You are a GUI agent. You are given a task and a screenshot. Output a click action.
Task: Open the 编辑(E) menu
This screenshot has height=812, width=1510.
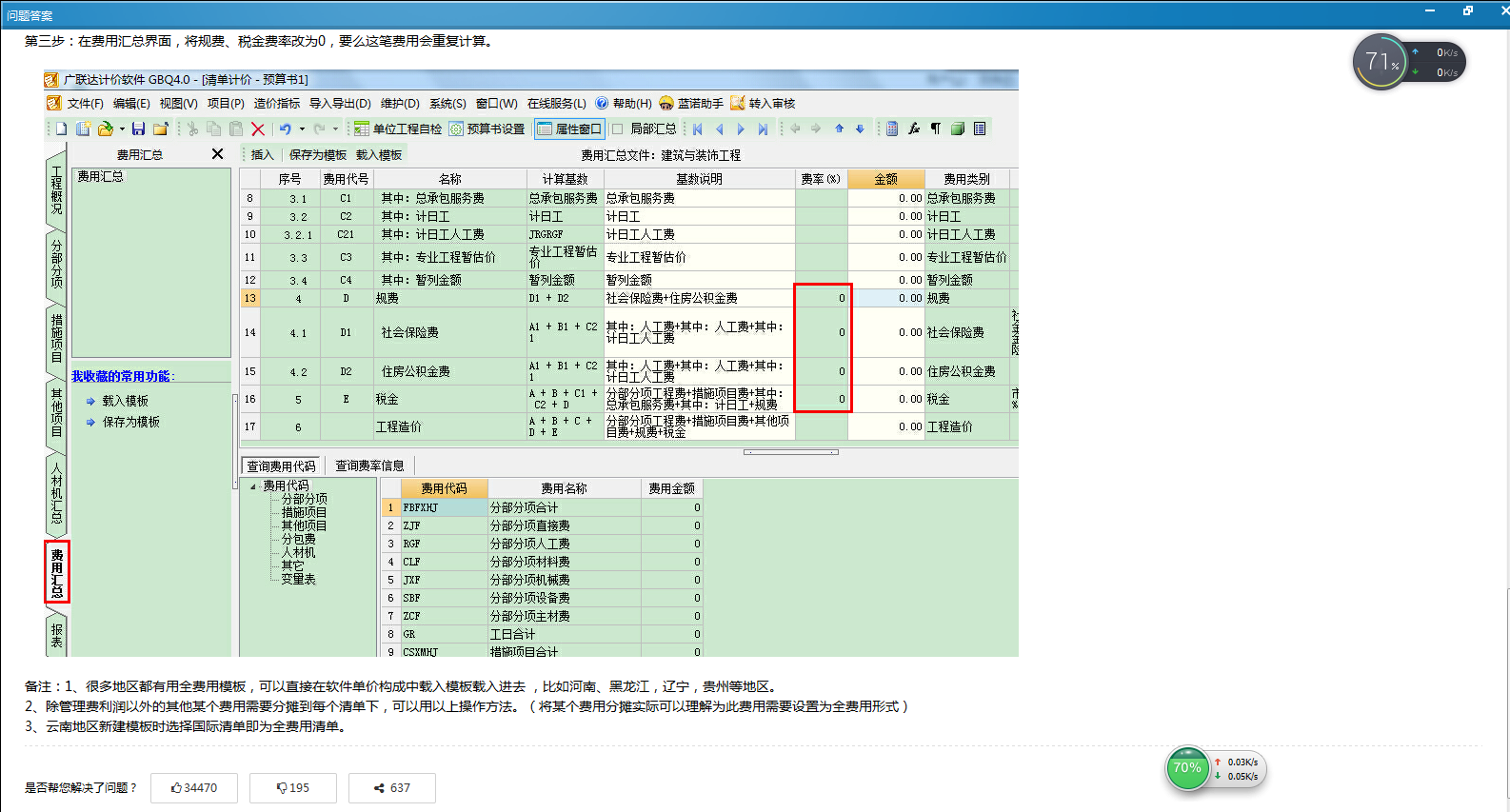click(131, 103)
